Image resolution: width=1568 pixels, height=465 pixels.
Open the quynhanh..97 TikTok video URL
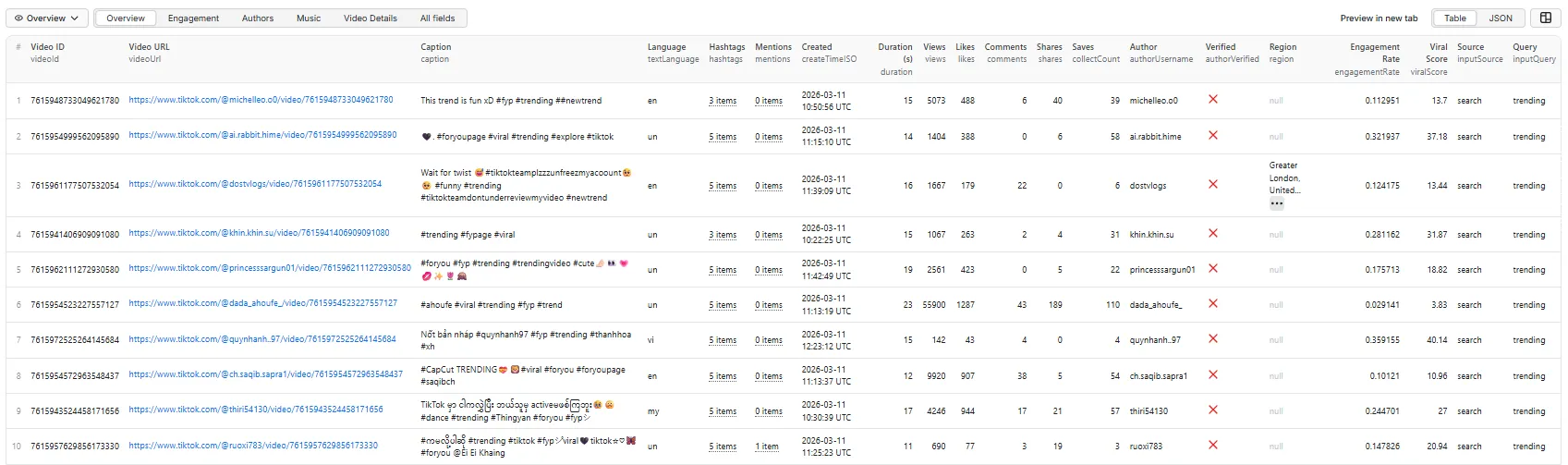[x=262, y=339]
